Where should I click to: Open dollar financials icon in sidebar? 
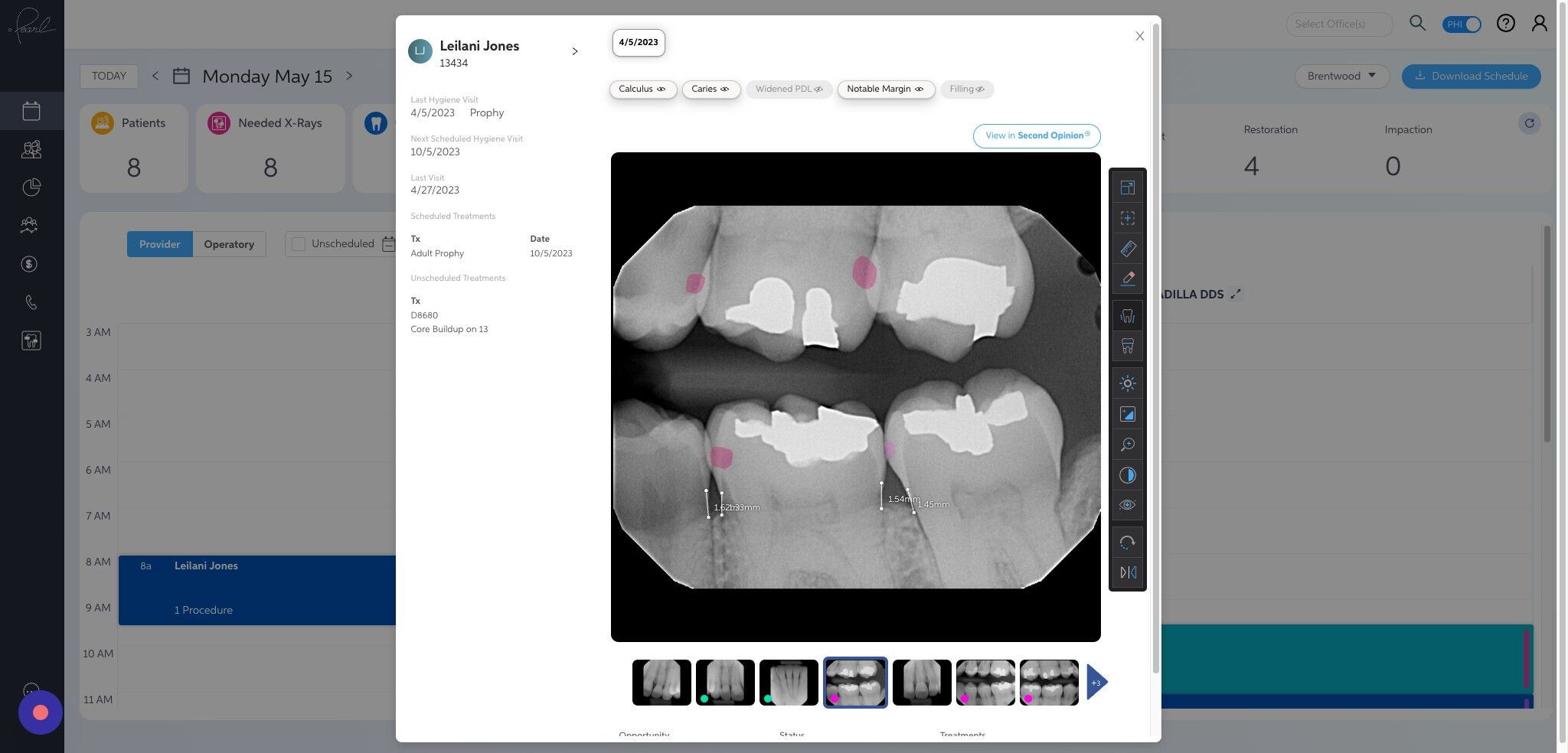point(29,264)
